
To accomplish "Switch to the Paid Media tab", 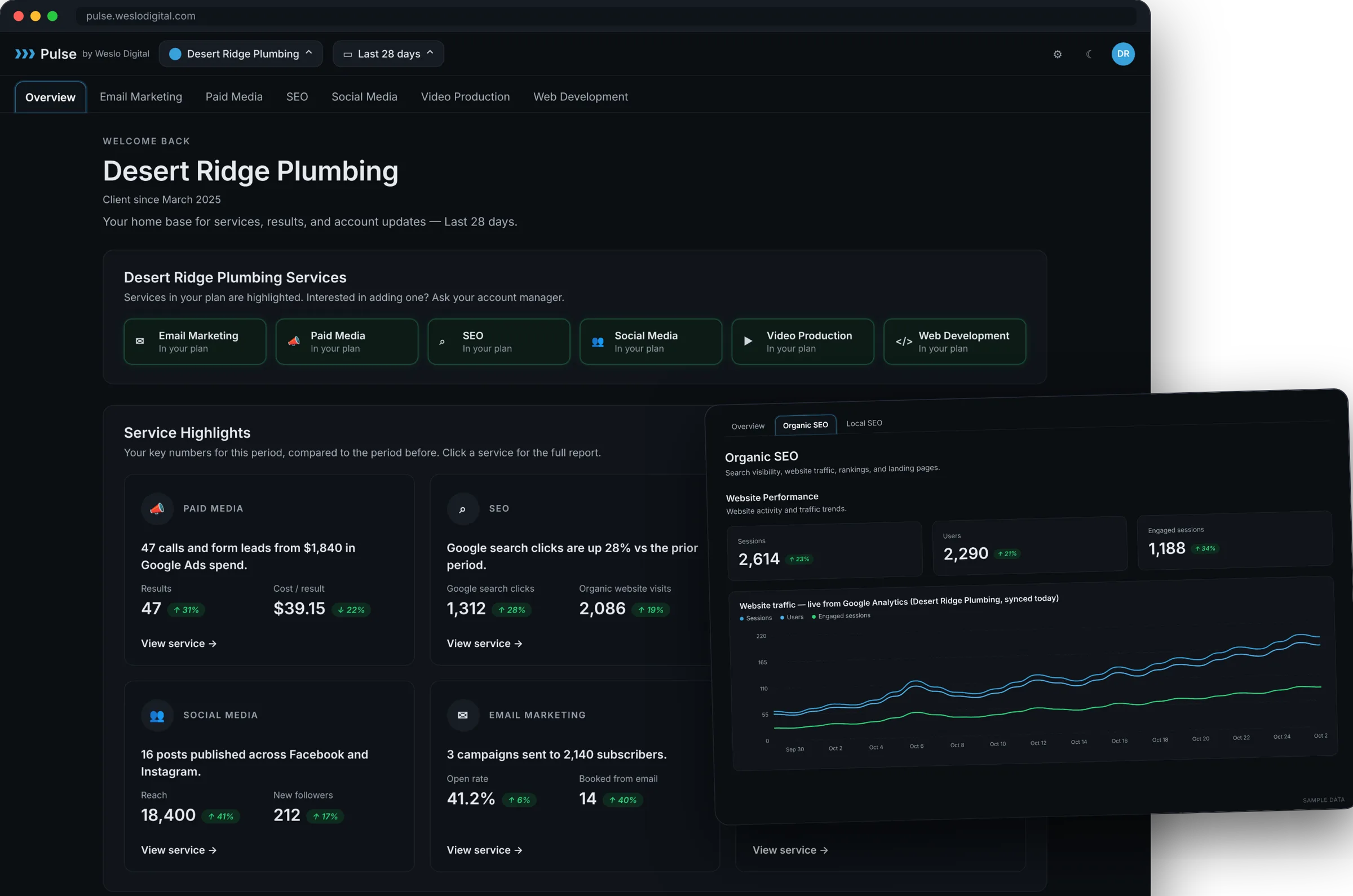I will 234,96.
